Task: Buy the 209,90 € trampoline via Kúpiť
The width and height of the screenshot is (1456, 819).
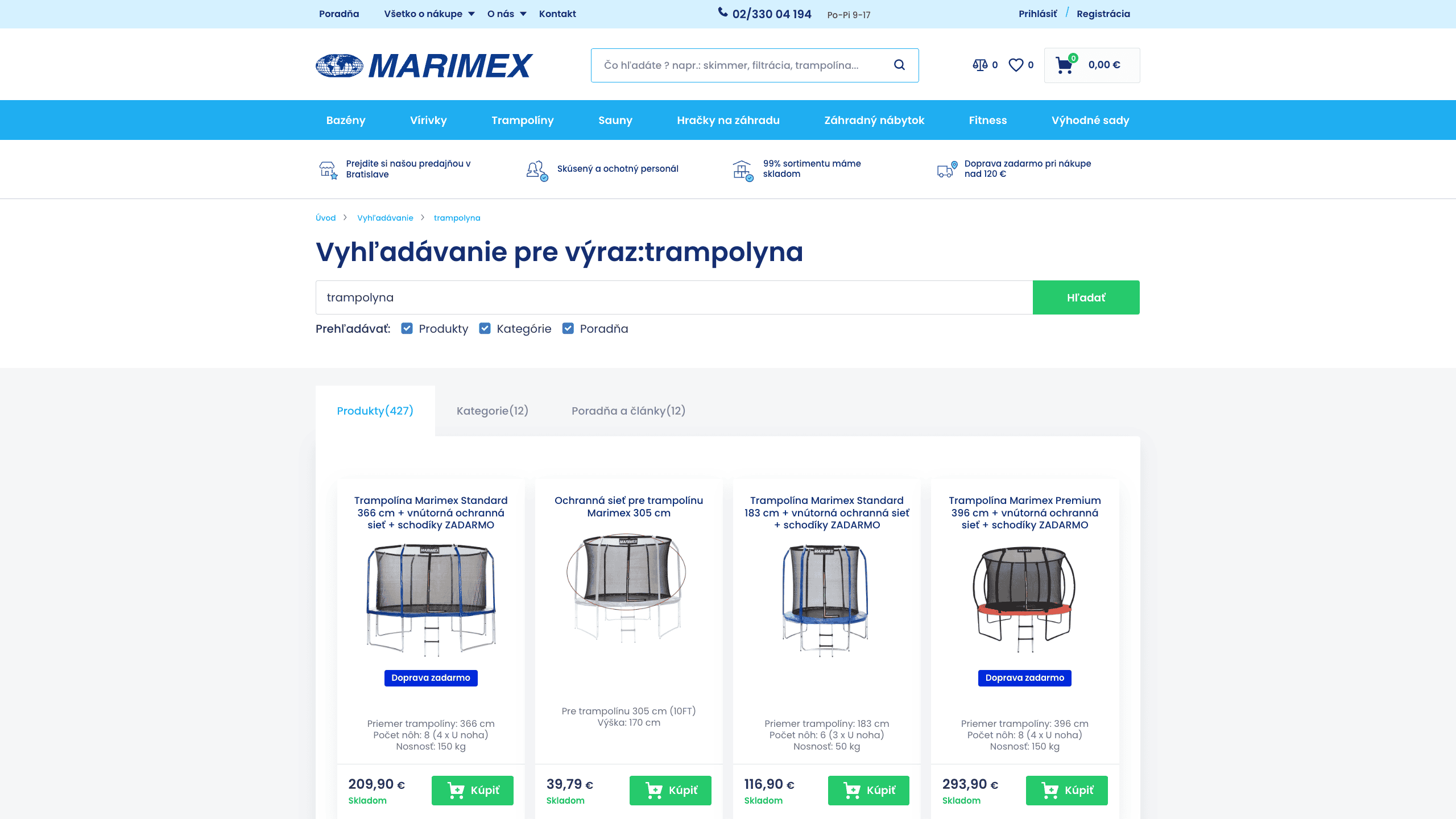Action: point(472,790)
